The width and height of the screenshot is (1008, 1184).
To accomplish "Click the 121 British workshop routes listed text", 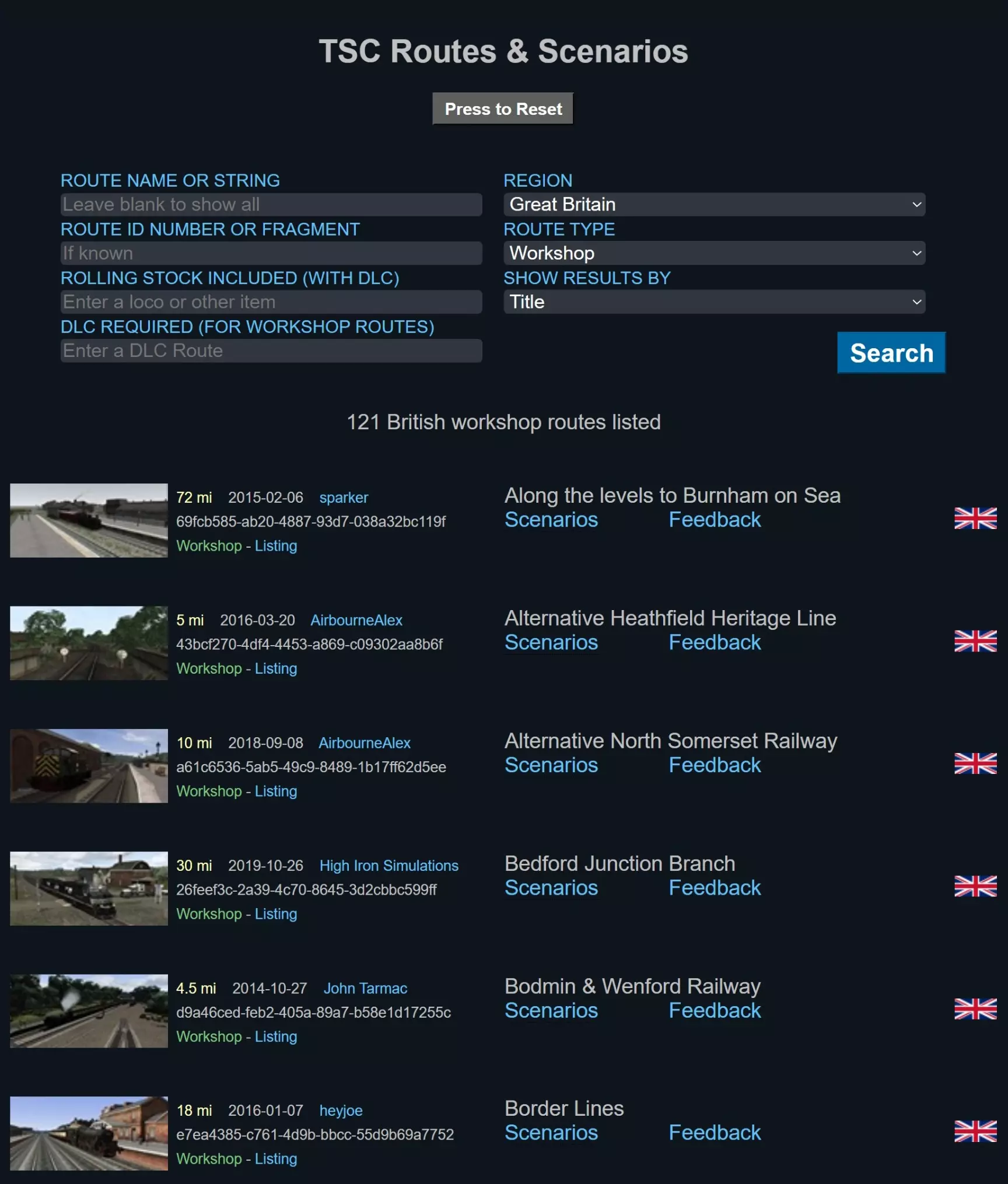I will click(x=503, y=422).
